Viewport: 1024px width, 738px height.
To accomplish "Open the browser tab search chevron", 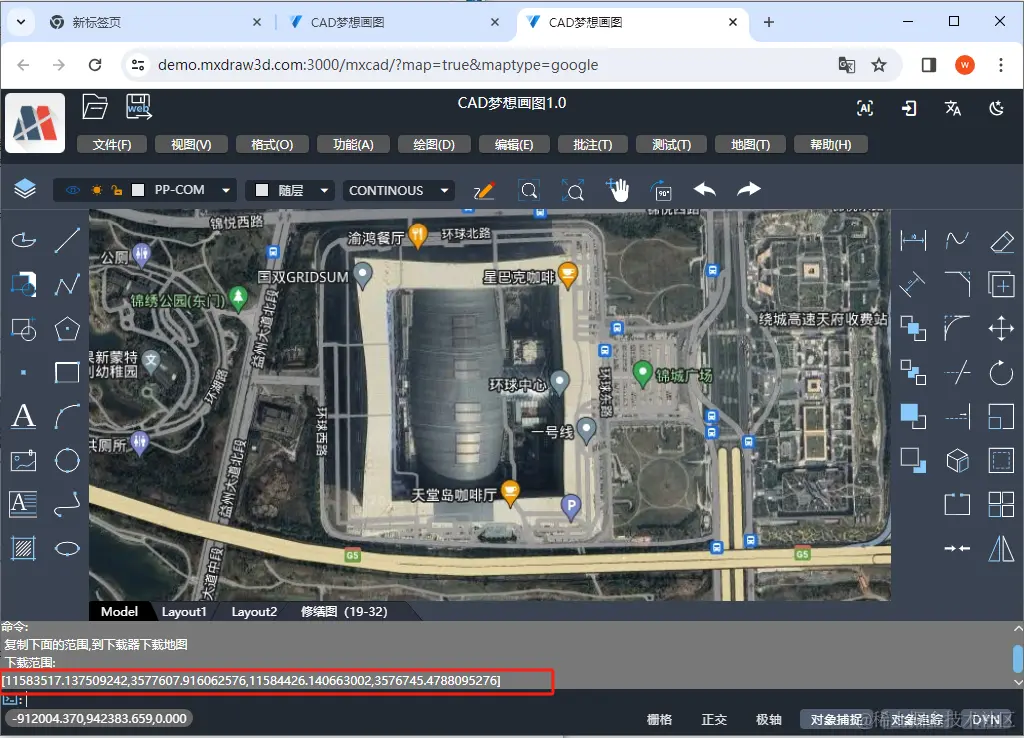I will pos(21,22).
